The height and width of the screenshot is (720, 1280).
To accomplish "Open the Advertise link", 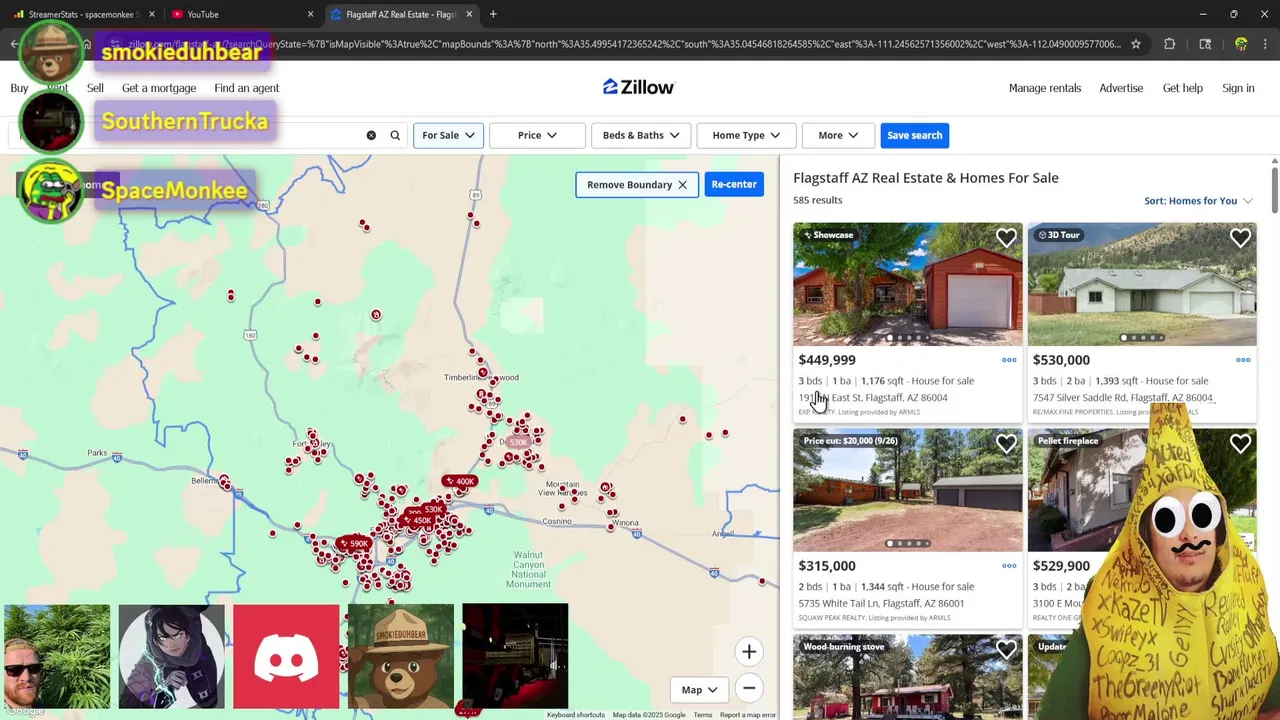I will click(x=1121, y=88).
